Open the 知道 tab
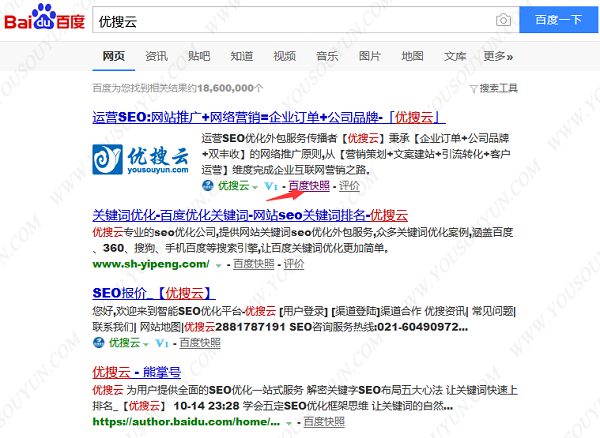Image resolution: width=600 pixels, height=438 pixels. pyautogui.click(x=242, y=56)
